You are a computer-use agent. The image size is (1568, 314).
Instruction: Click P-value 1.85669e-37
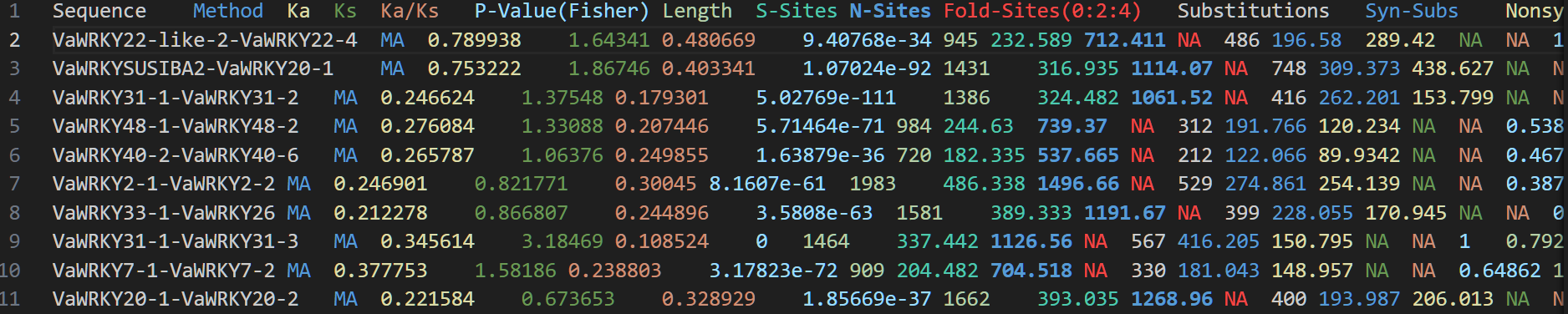867,299
